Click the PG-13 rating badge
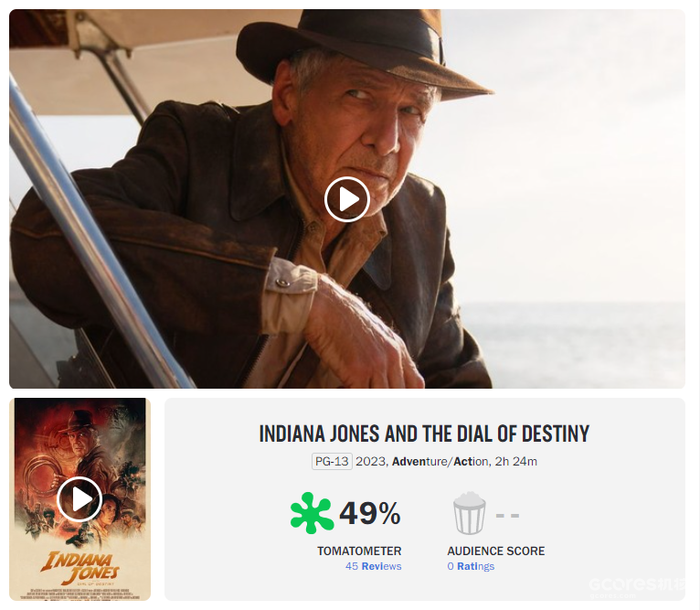 point(332,461)
